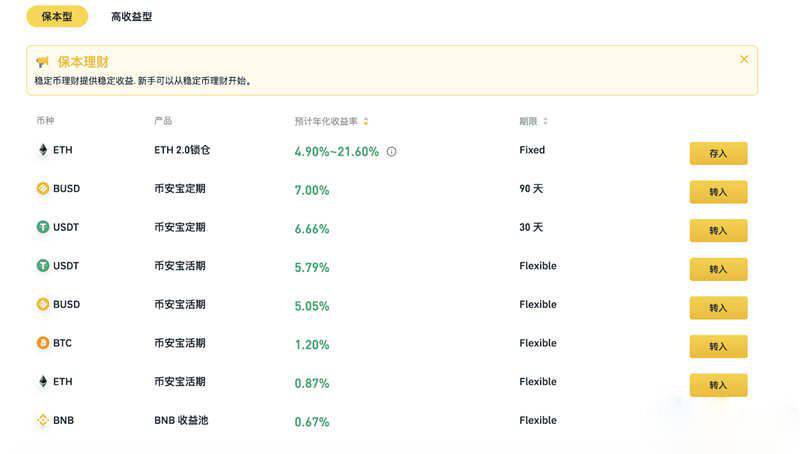800x454 pixels.
Task: Select the 保本型 tab
Action: [x=57, y=17]
